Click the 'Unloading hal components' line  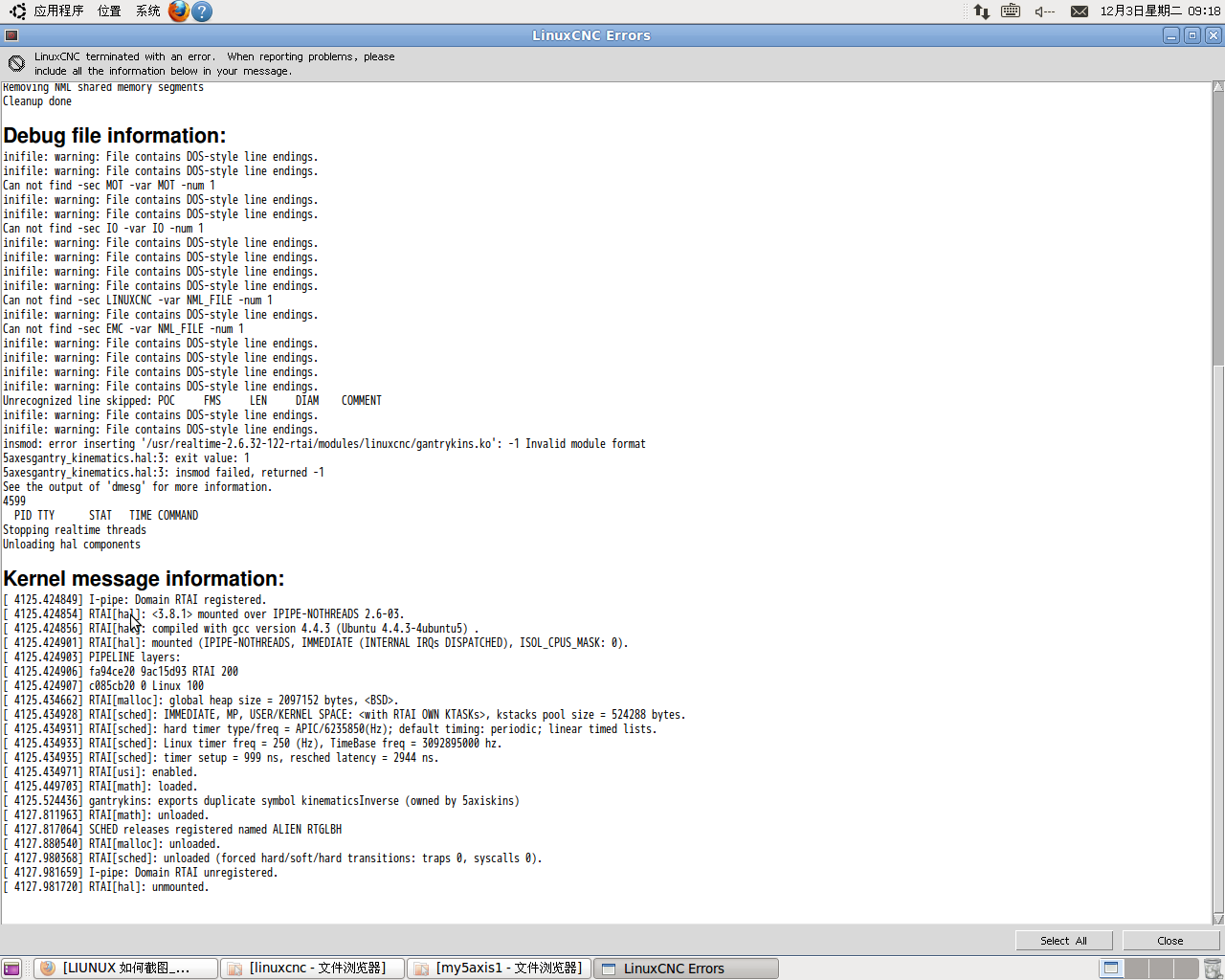pos(72,545)
